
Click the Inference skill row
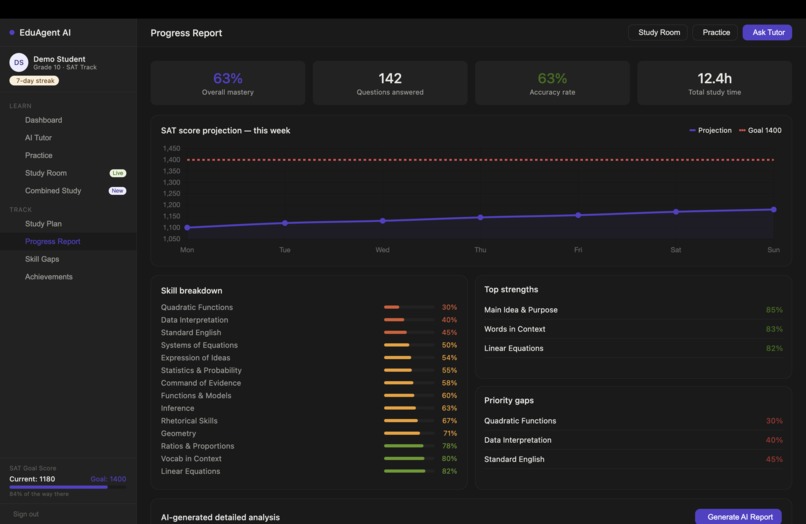tap(309, 408)
